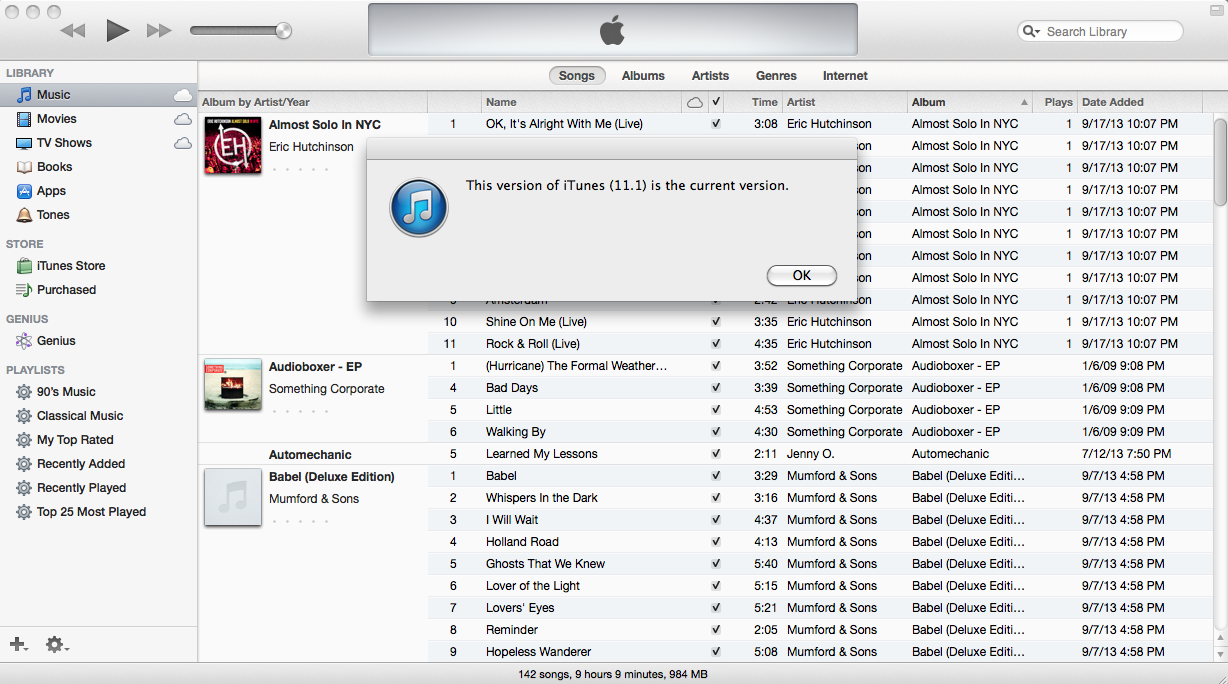This screenshot has height=684, width=1228.
Task: Open Tones library
Action: point(53,215)
